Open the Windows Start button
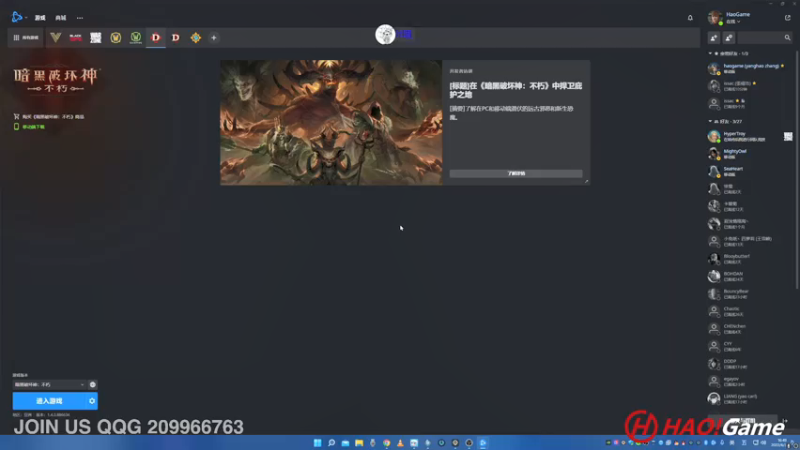Screen dimensions: 800x450 317,443
